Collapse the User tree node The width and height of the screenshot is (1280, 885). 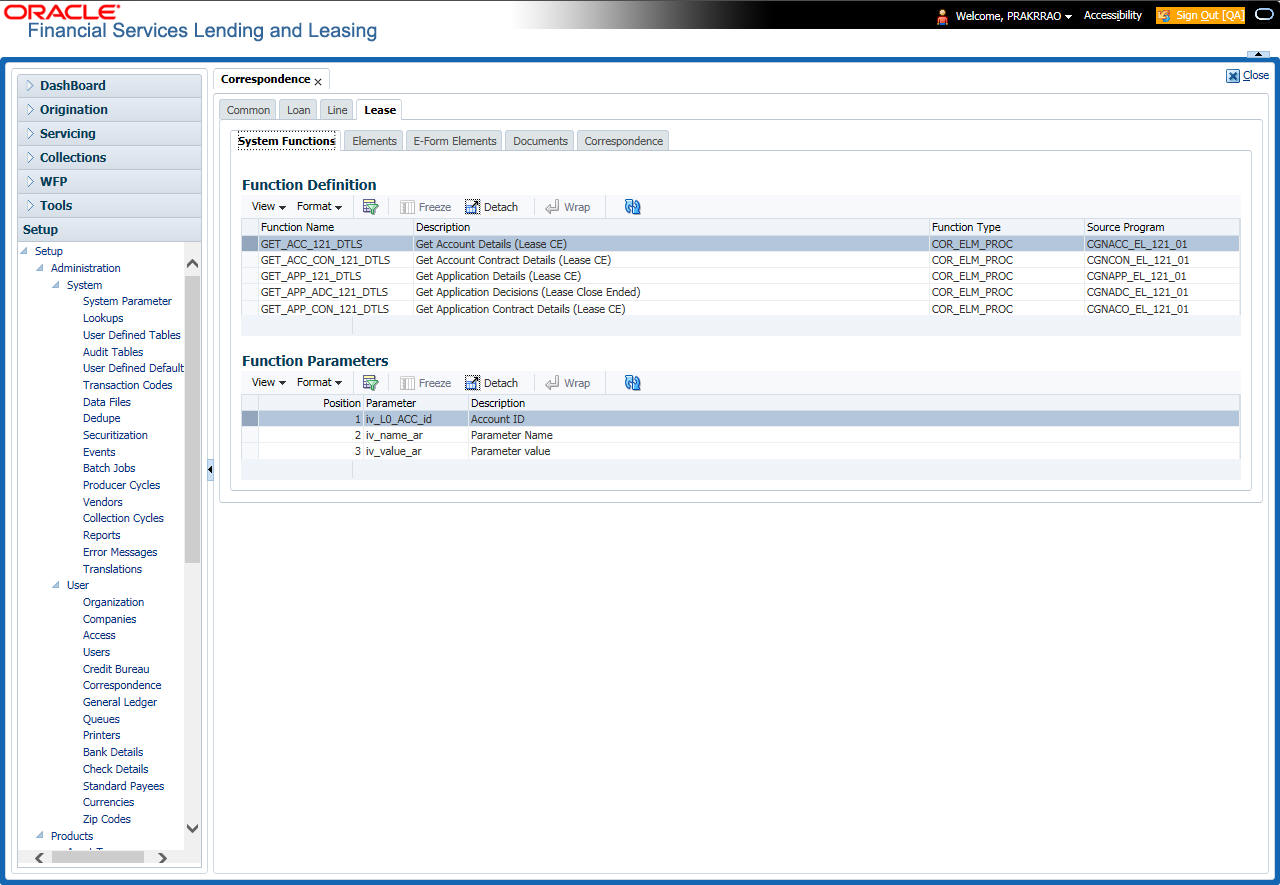pyautogui.click(x=56, y=585)
